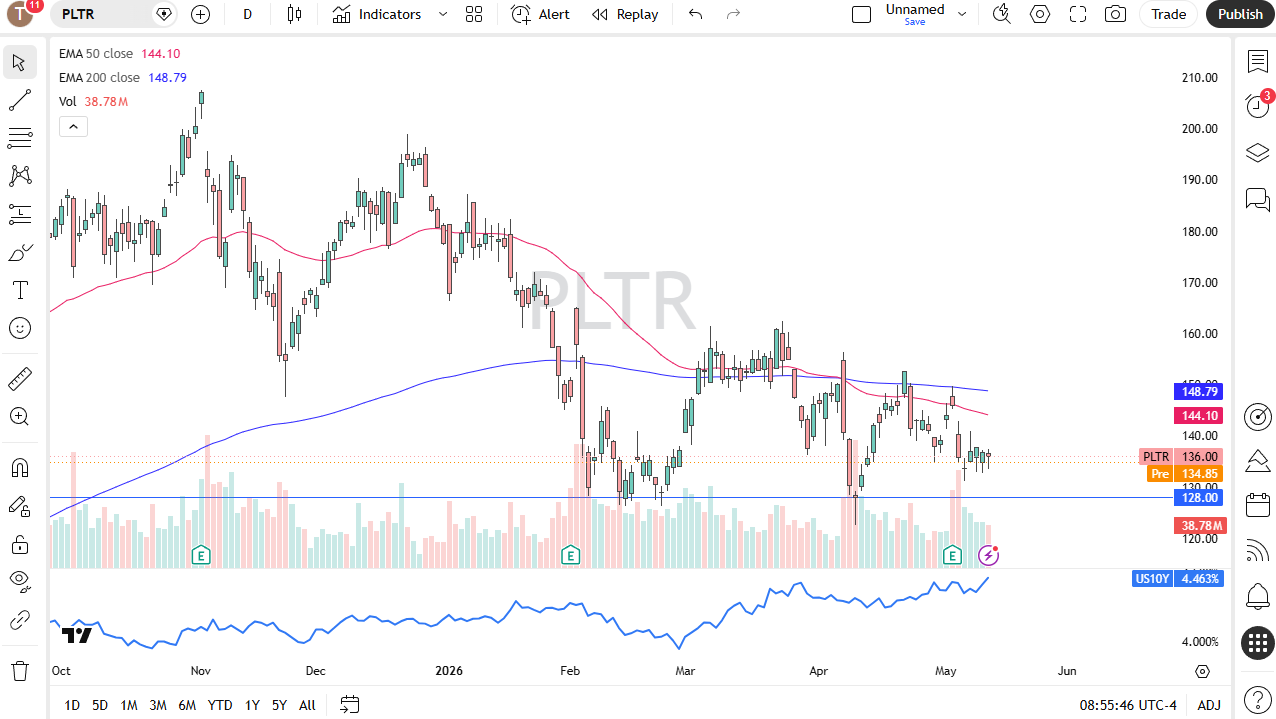Change the D daily interval
Screen dimensions: 1276x719
247,14
